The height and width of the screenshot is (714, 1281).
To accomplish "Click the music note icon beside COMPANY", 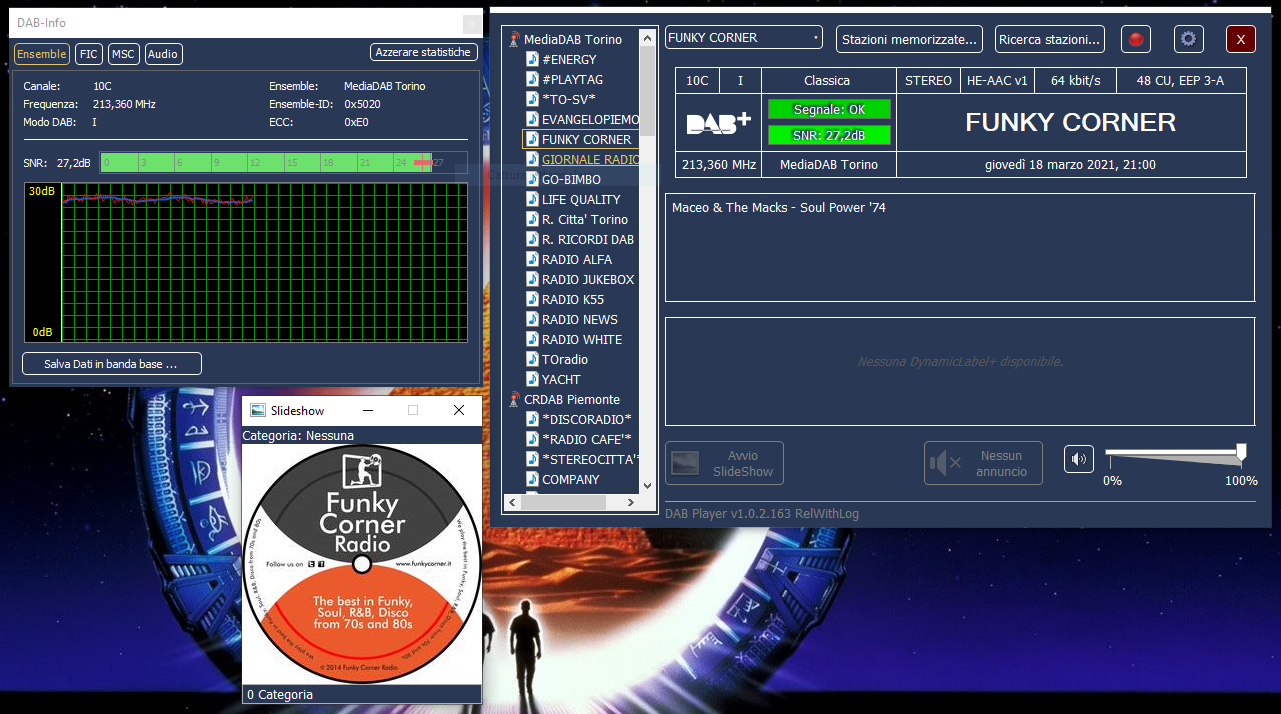I will coord(532,479).
